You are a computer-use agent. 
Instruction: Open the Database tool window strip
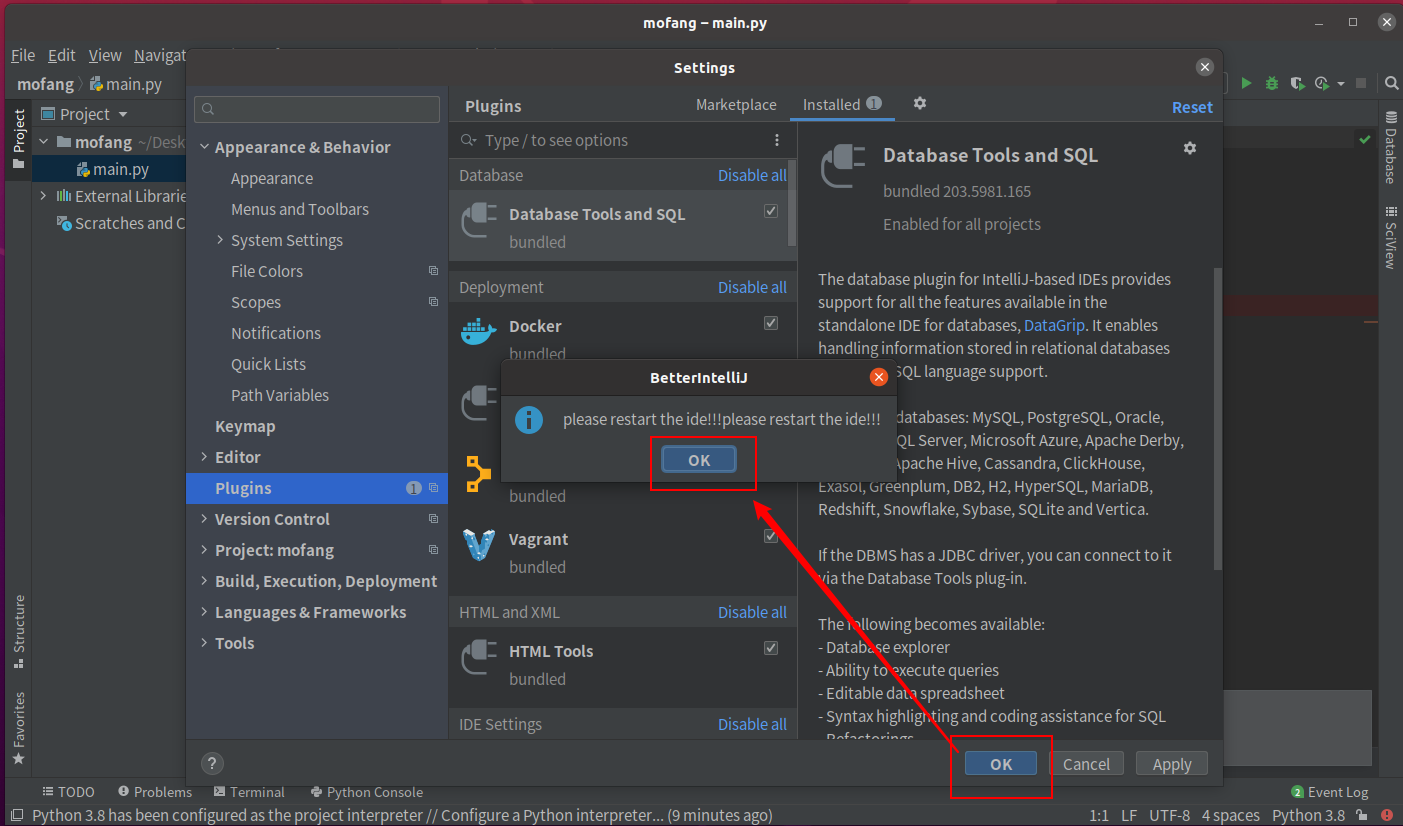(1390, 148)
